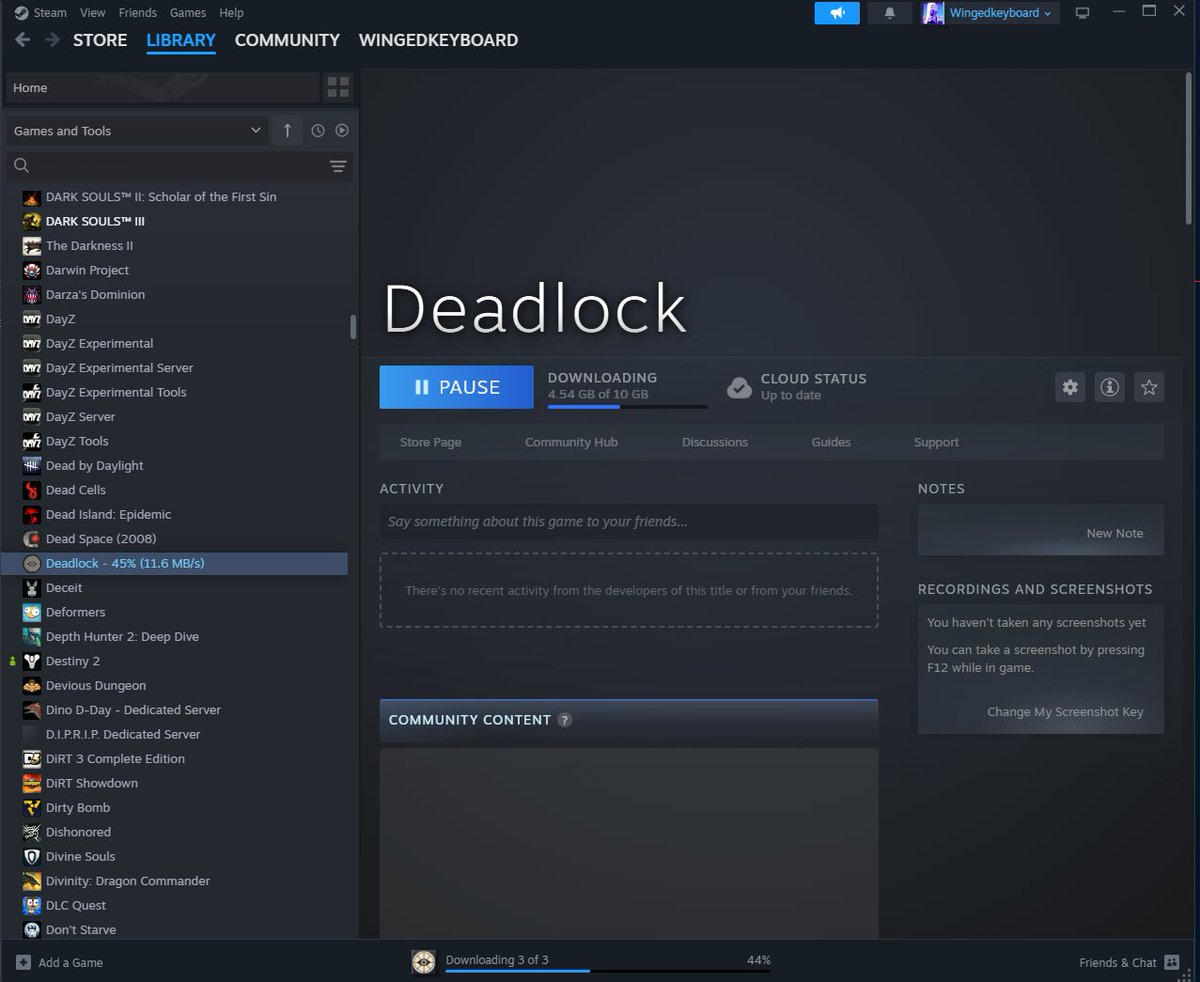This screenshot has height=982, width=1200.
Task: Click the sort ascending arrow icon
Action: (287, 130)
